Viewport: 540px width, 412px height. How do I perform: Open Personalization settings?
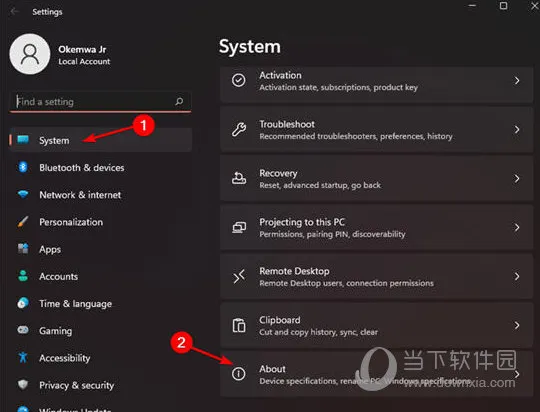pos(71,222)
